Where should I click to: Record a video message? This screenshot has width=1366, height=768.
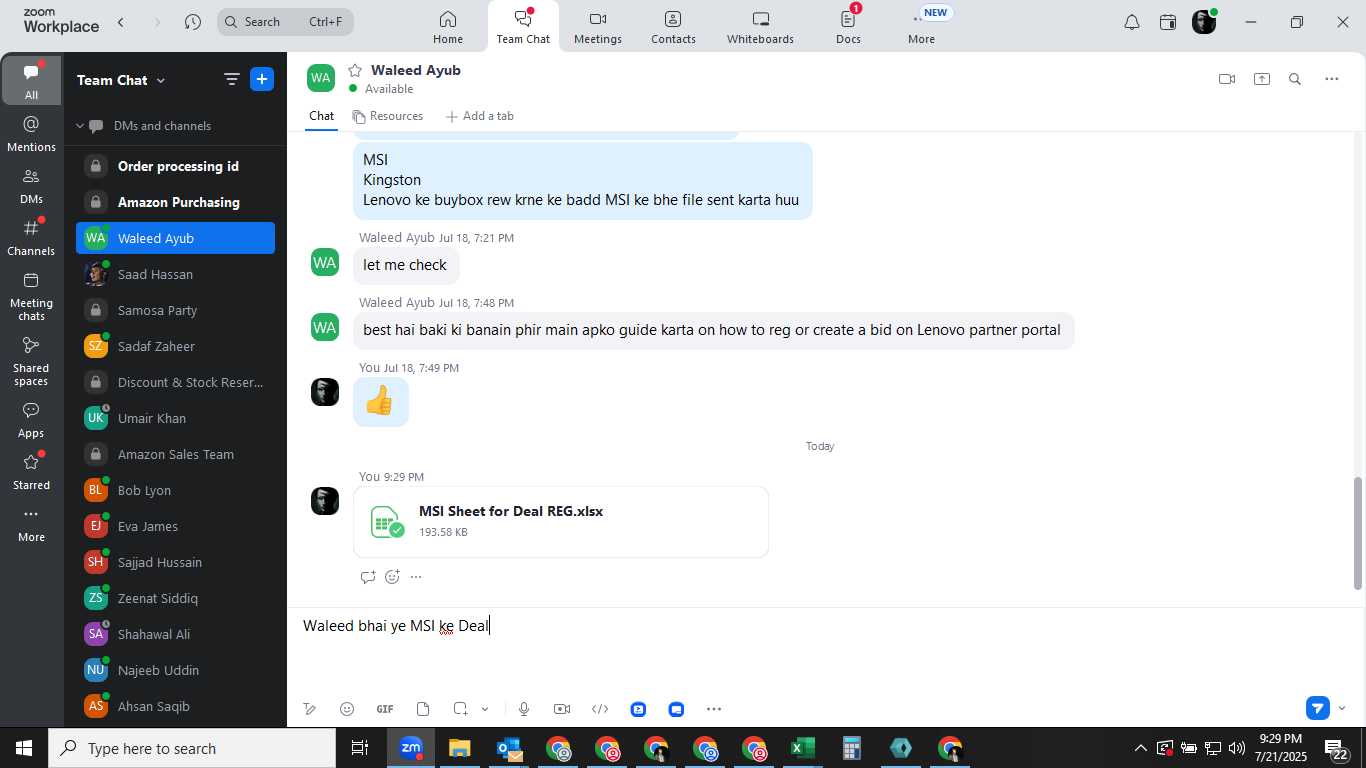[562, 709]
